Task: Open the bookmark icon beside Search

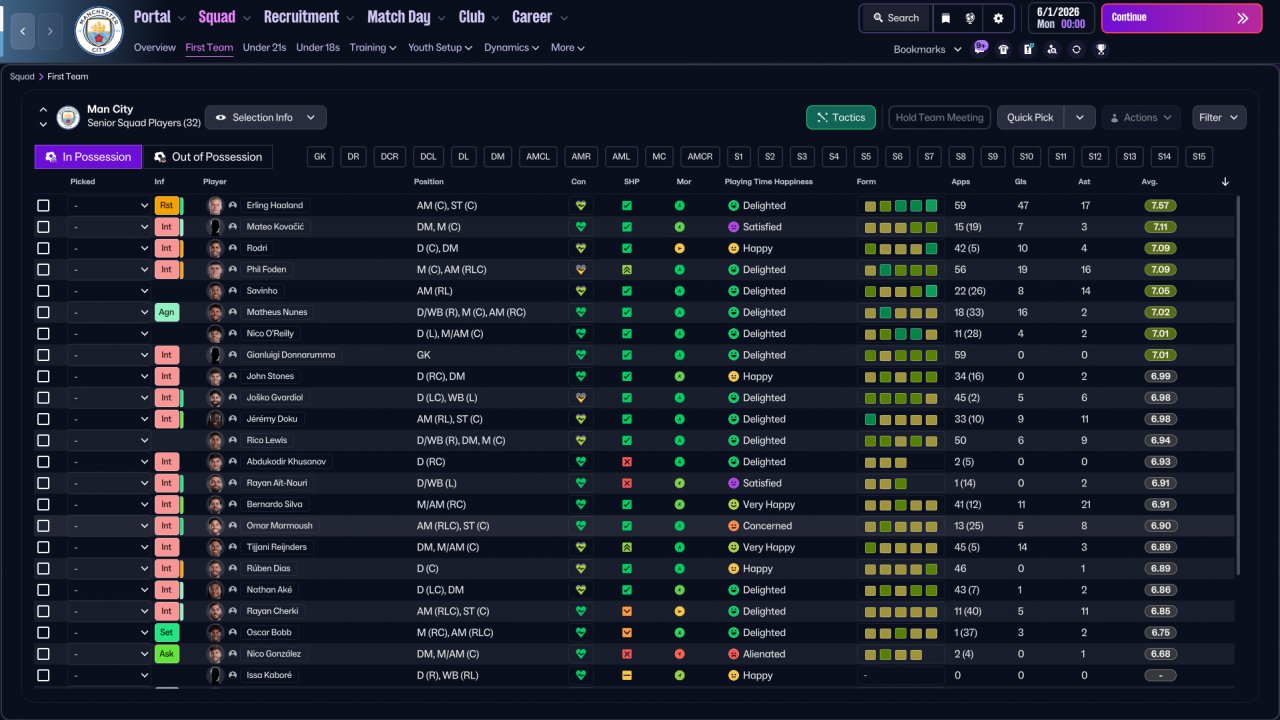Action: click(945, 18)
